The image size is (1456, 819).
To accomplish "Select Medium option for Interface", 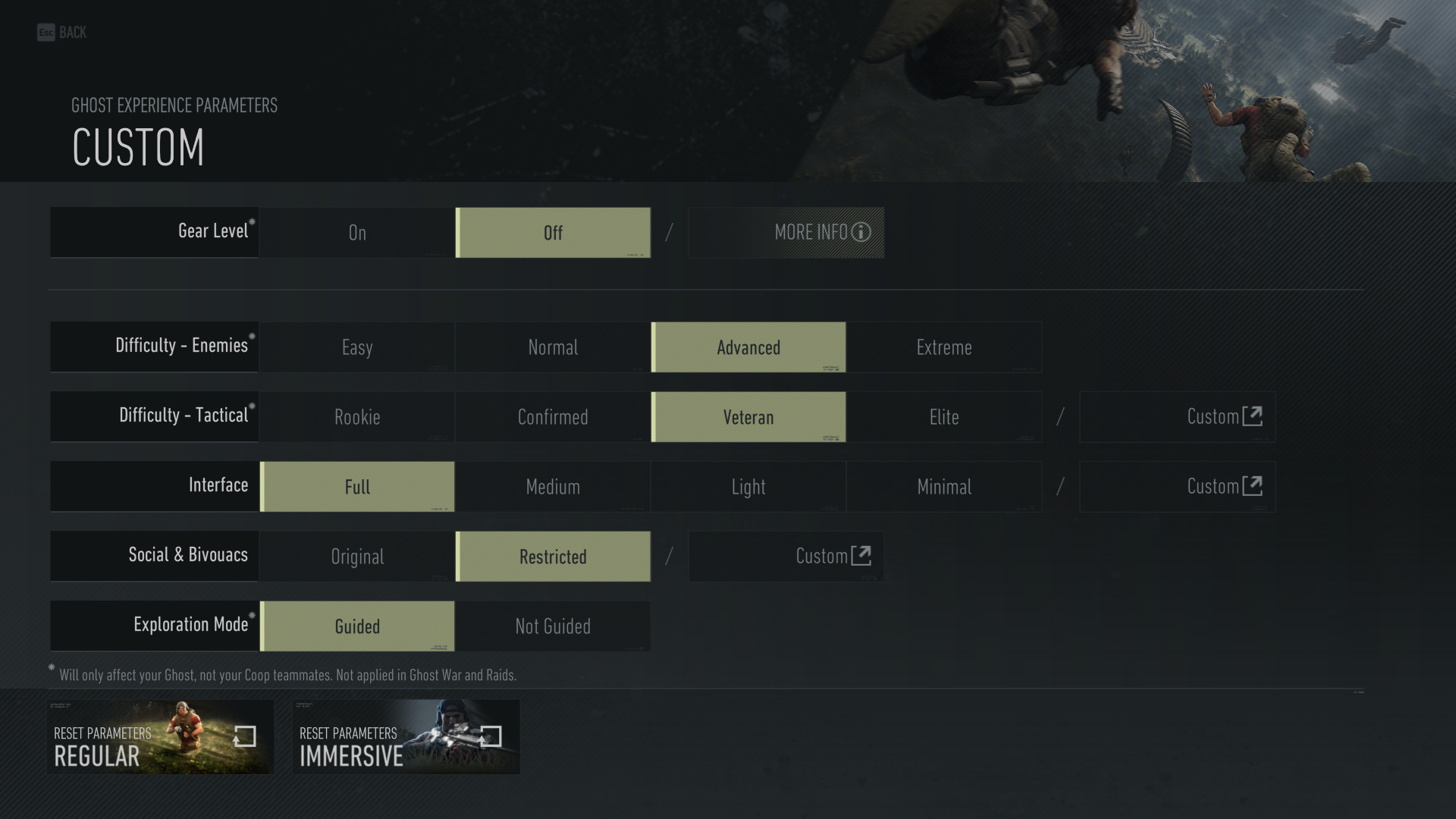I will [x=553, y=487].
